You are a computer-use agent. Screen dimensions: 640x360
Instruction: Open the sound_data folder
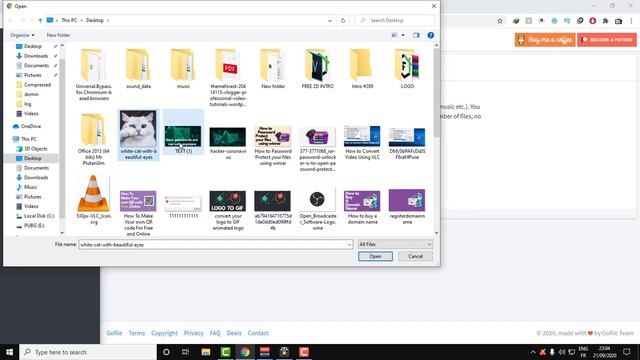[138, 68]
